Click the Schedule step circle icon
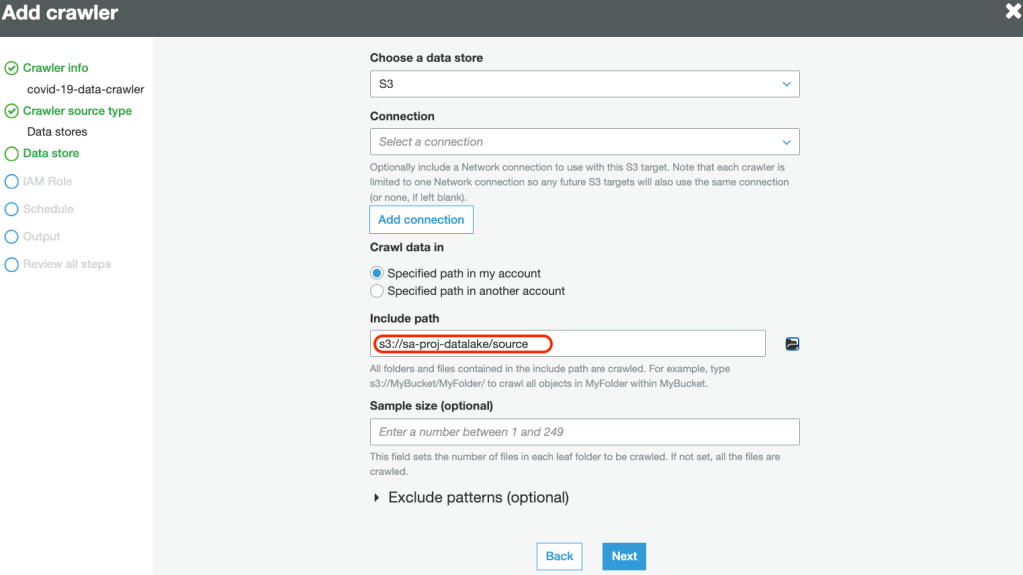The image size is (1023, 575). coord(12,209)
